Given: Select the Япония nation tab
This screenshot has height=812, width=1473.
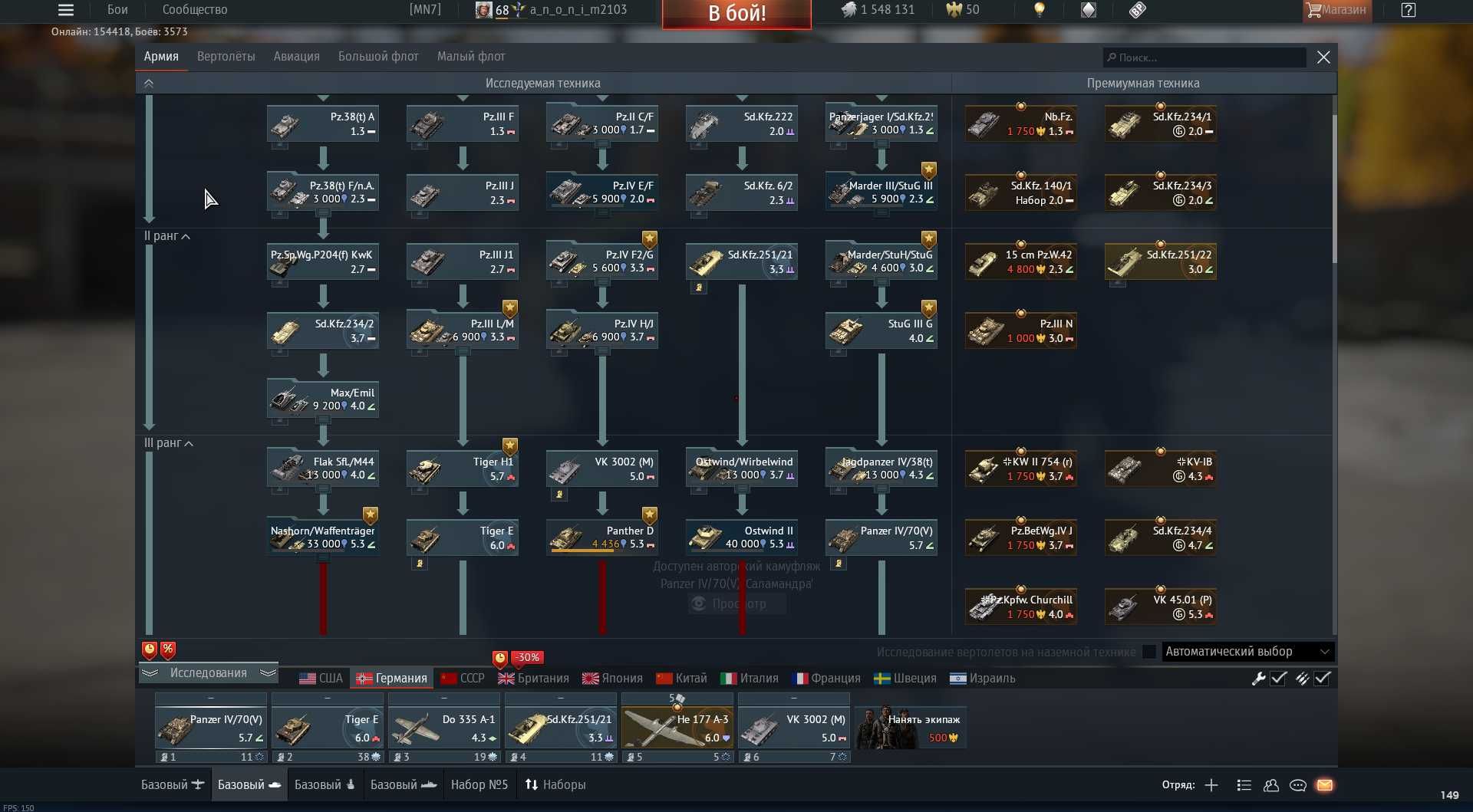Looking at the screenshot, I should (612, 679).
